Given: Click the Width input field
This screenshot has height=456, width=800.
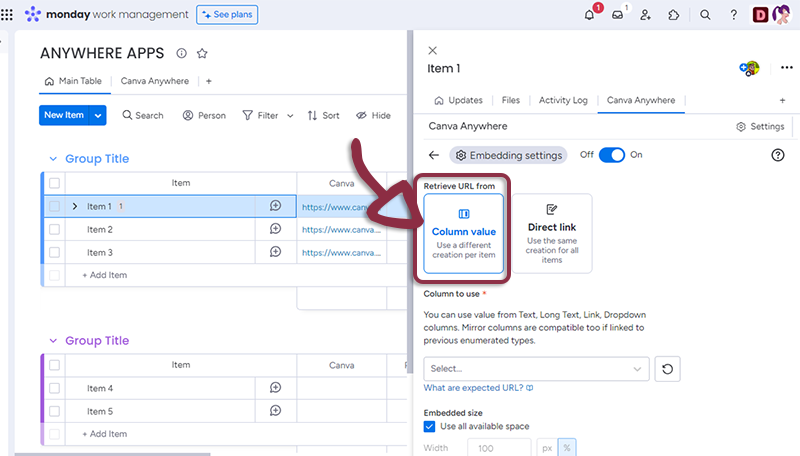Looking at the screenshot, I should click(x=498, y=448).
